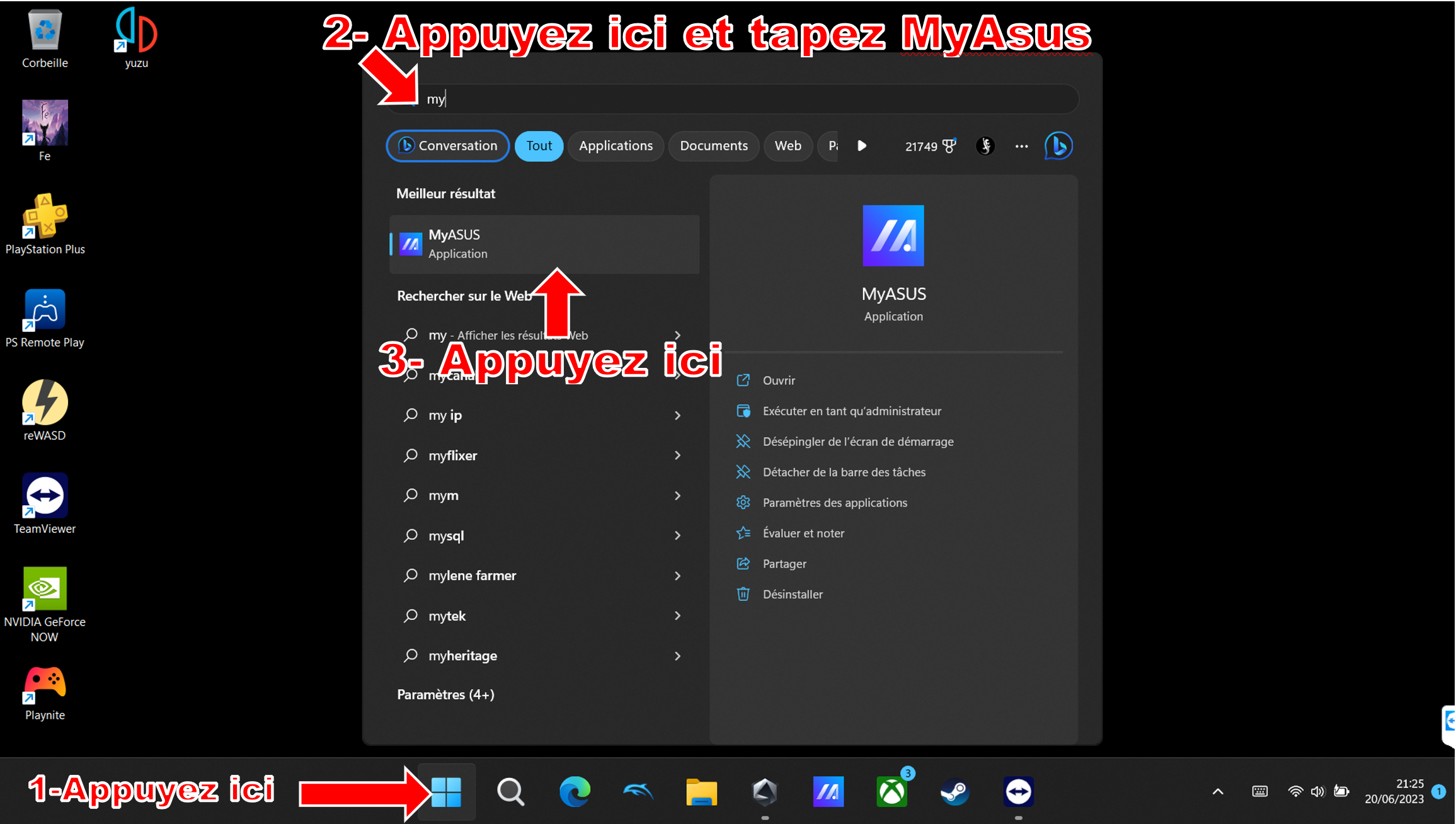The image size is (1456, 824).
Task: Expand the 'mysql' suggestion arrow
Action: point(677,535)
